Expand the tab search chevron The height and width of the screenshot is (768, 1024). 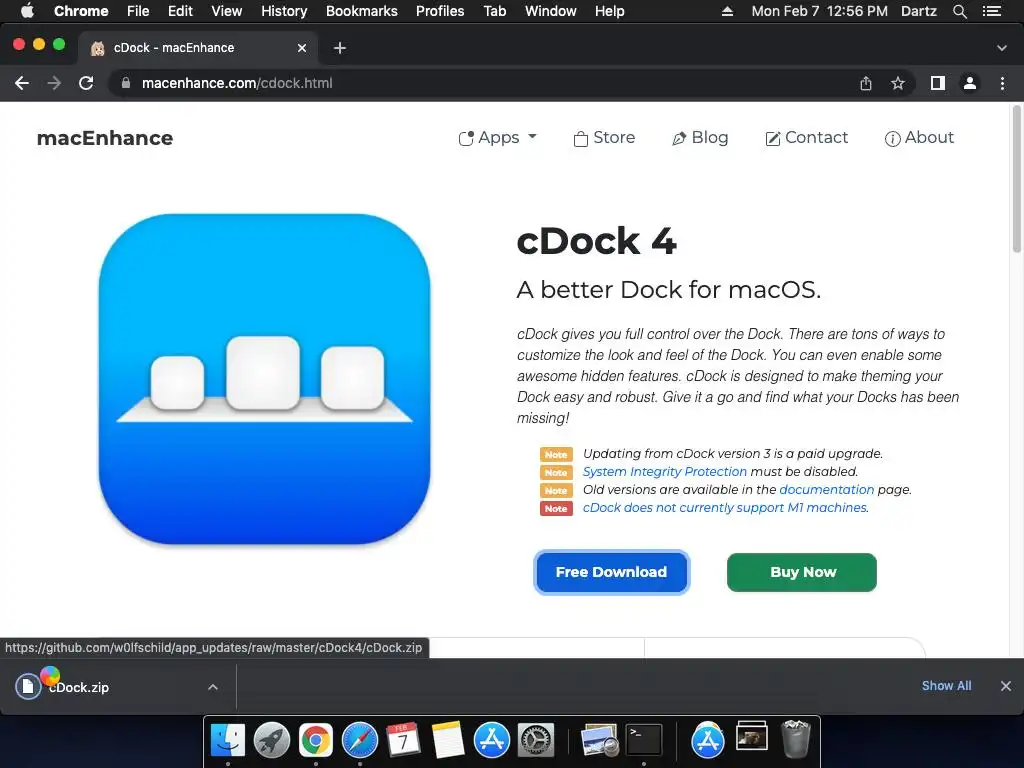[1002, 48]
